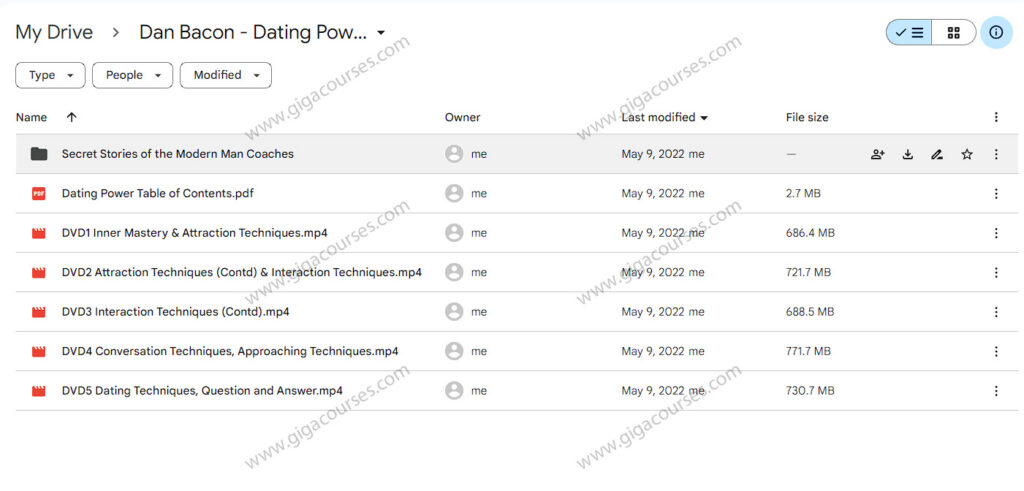1024x491 pixels.
Task: Click the rename pencil icon
Action: pos(936,154)
